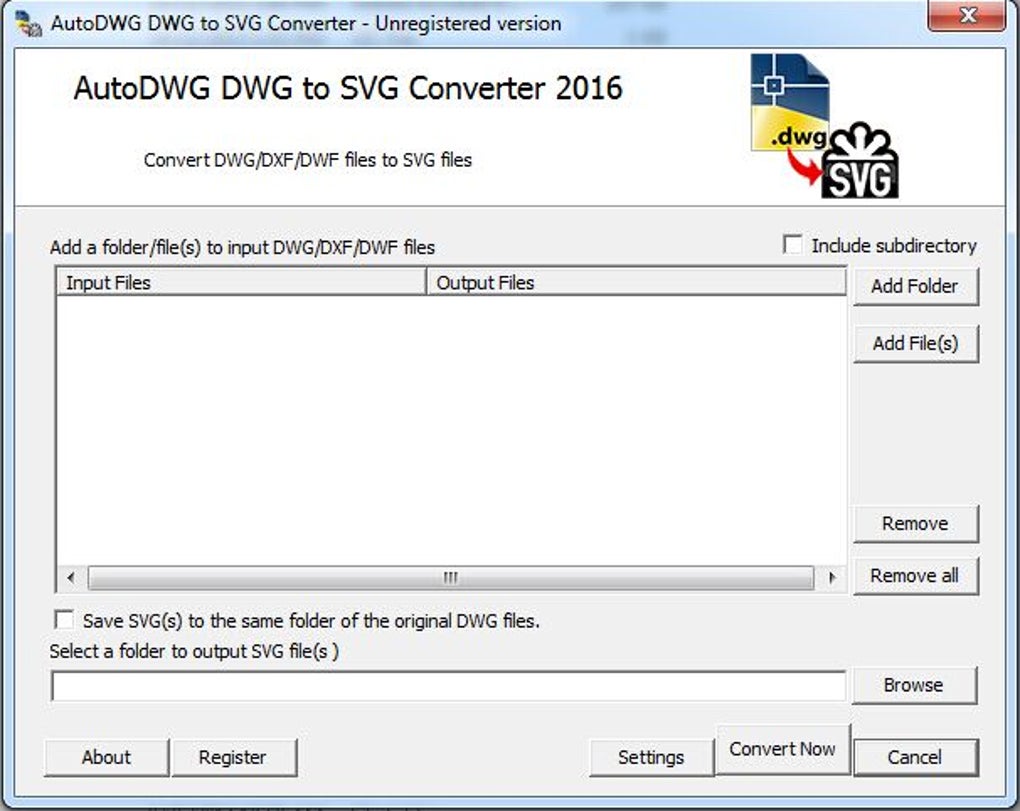Clear list with Remove all button
Screen dimensions: 1020x811
coord(915,576)
